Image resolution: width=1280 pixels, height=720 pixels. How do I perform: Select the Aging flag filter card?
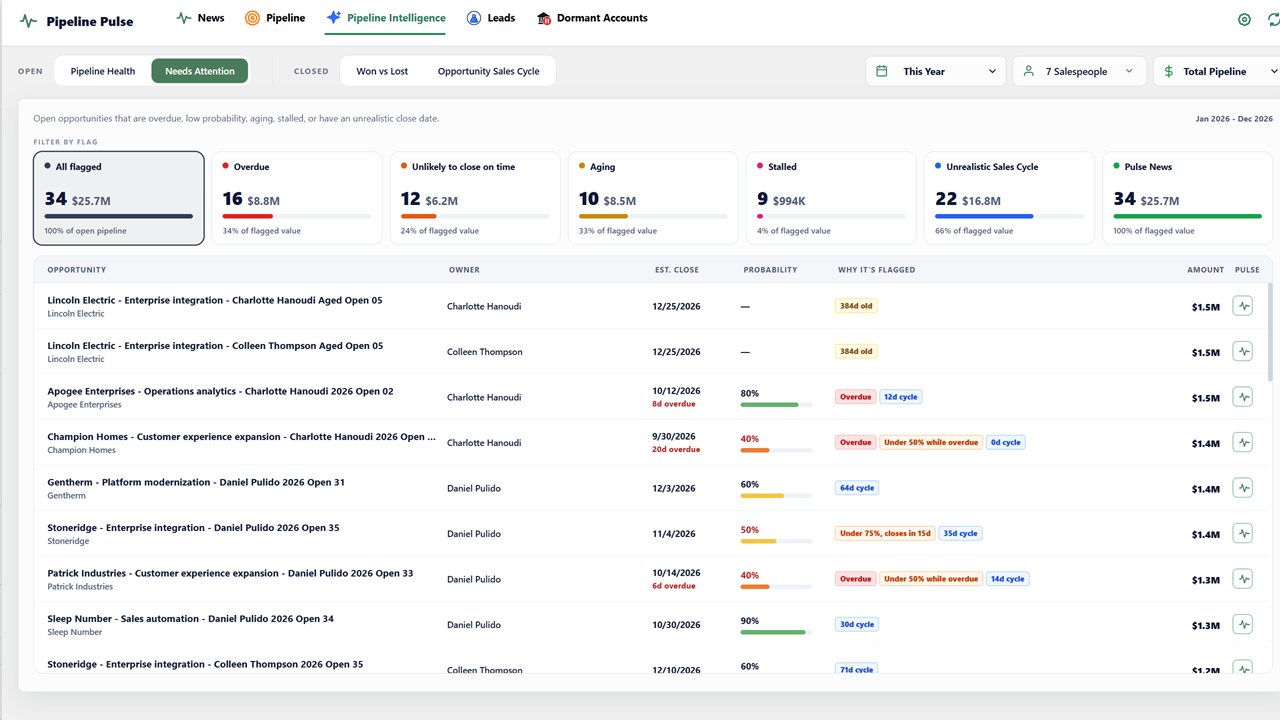click(x=653, y=198)
